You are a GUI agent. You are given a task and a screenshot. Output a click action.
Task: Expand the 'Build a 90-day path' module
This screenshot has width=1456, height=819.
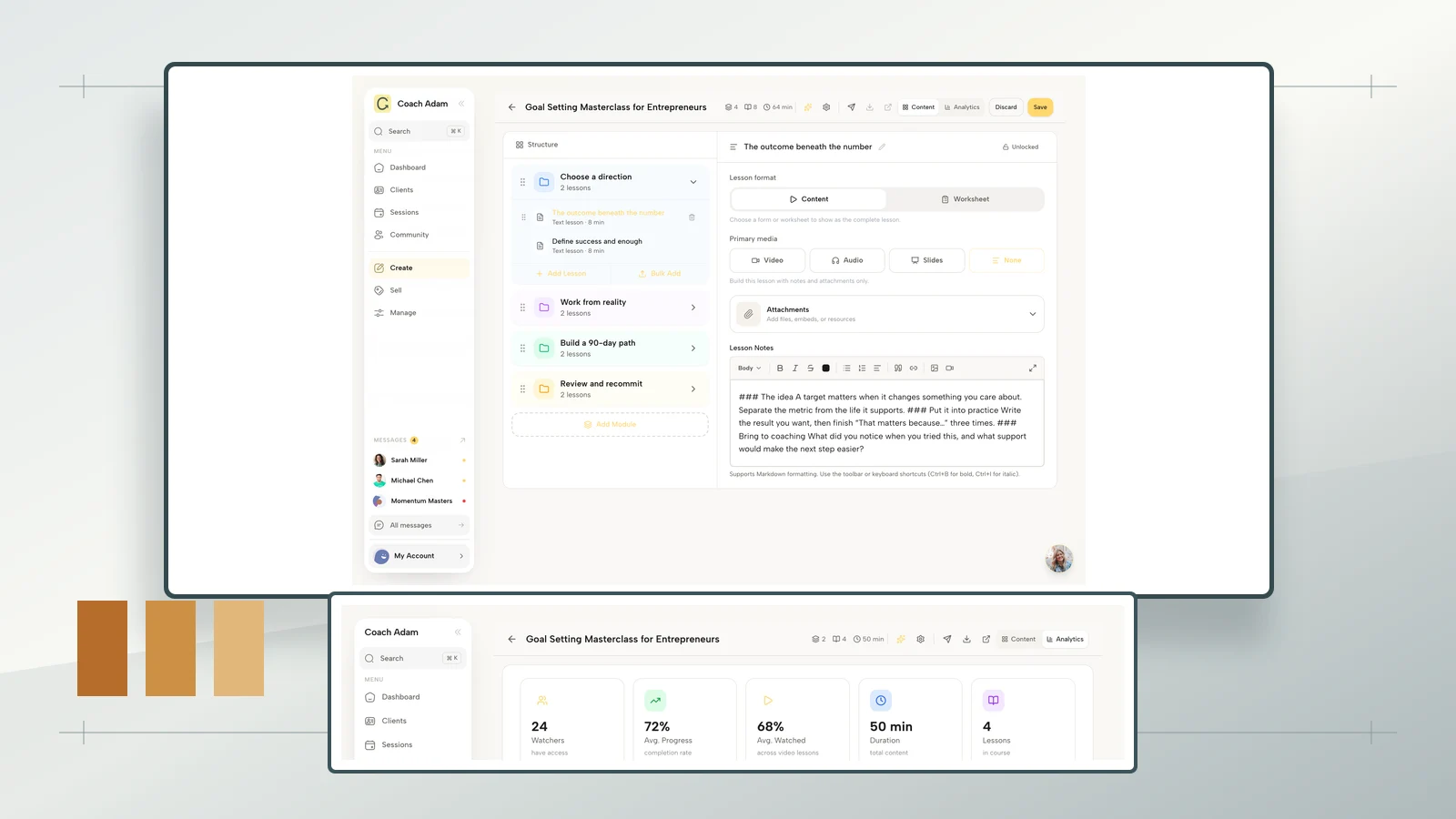pyautogui.click(x=693, y=349)
